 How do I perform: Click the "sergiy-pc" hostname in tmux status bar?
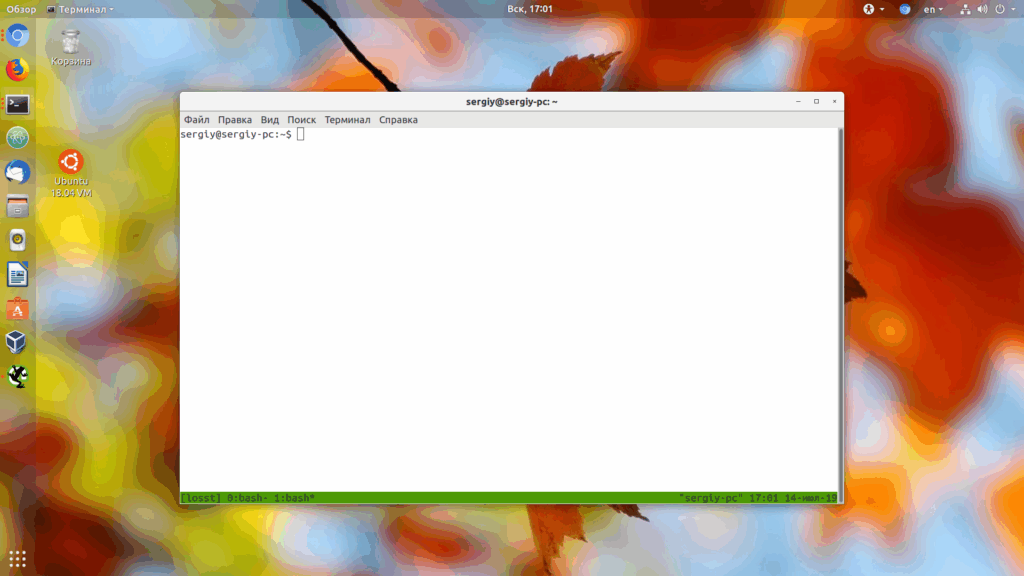coord(711,498)
